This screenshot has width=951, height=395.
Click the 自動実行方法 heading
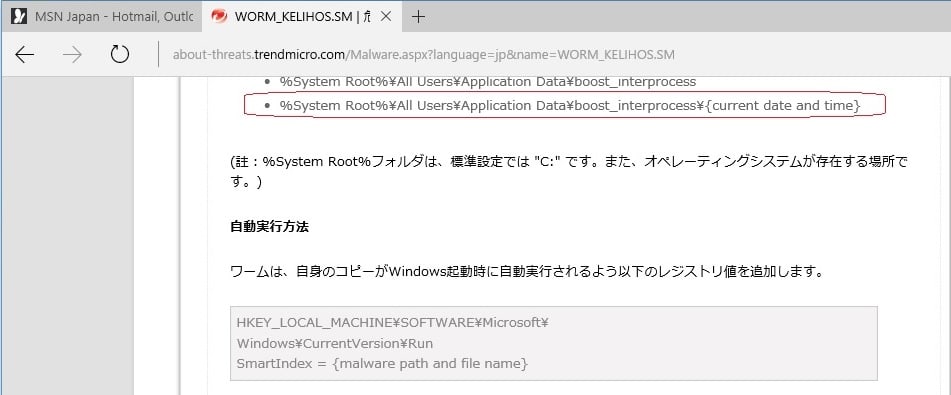point(269,227)
